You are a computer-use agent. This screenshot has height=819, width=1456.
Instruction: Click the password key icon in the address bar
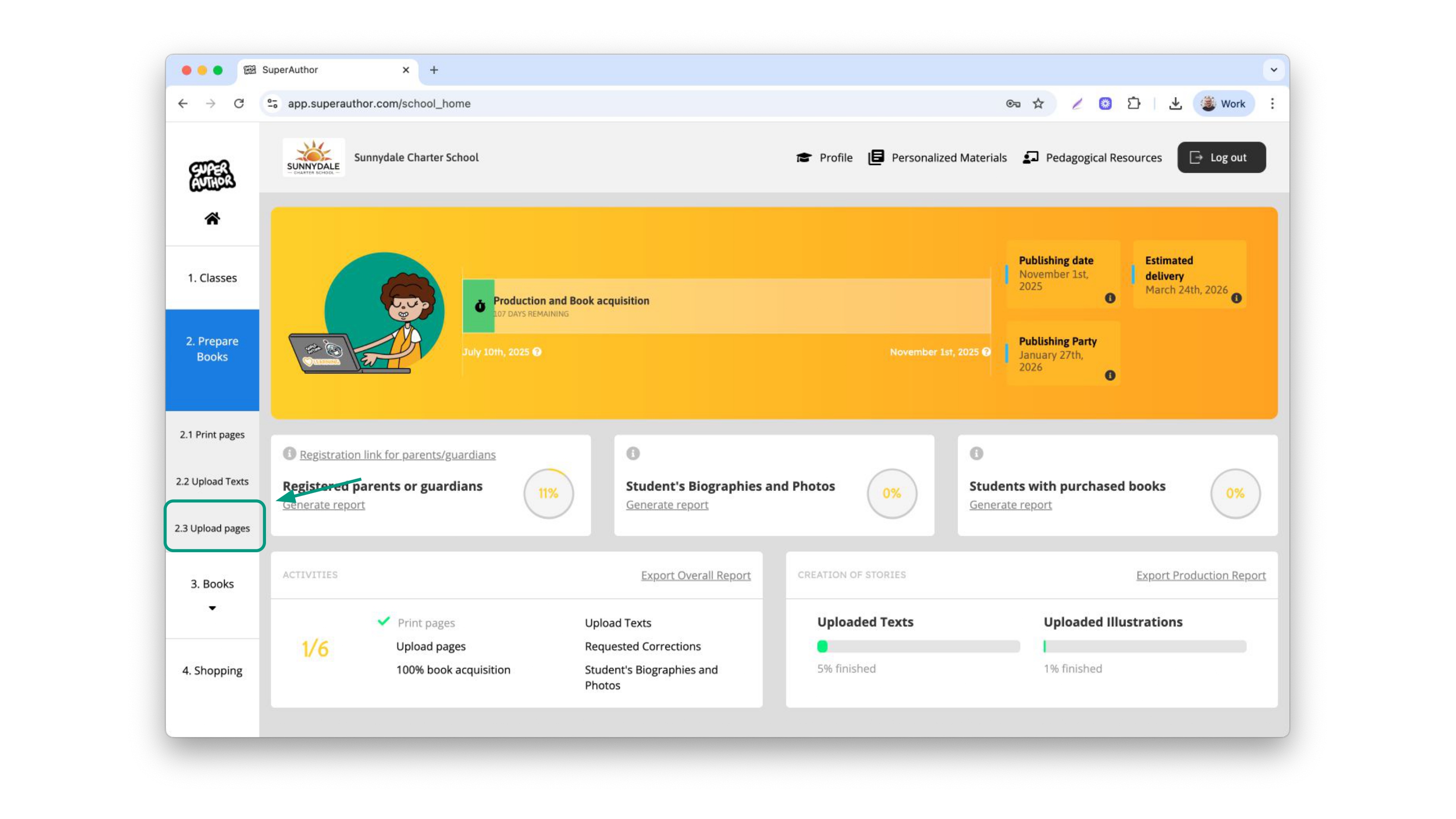coord(1013,103)
